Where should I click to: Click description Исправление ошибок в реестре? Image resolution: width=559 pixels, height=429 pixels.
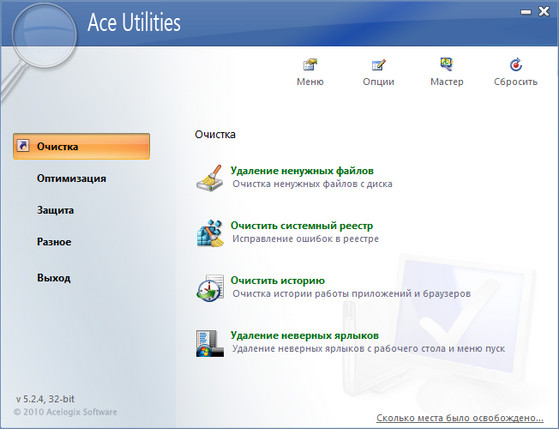click(x=306, y=239)
